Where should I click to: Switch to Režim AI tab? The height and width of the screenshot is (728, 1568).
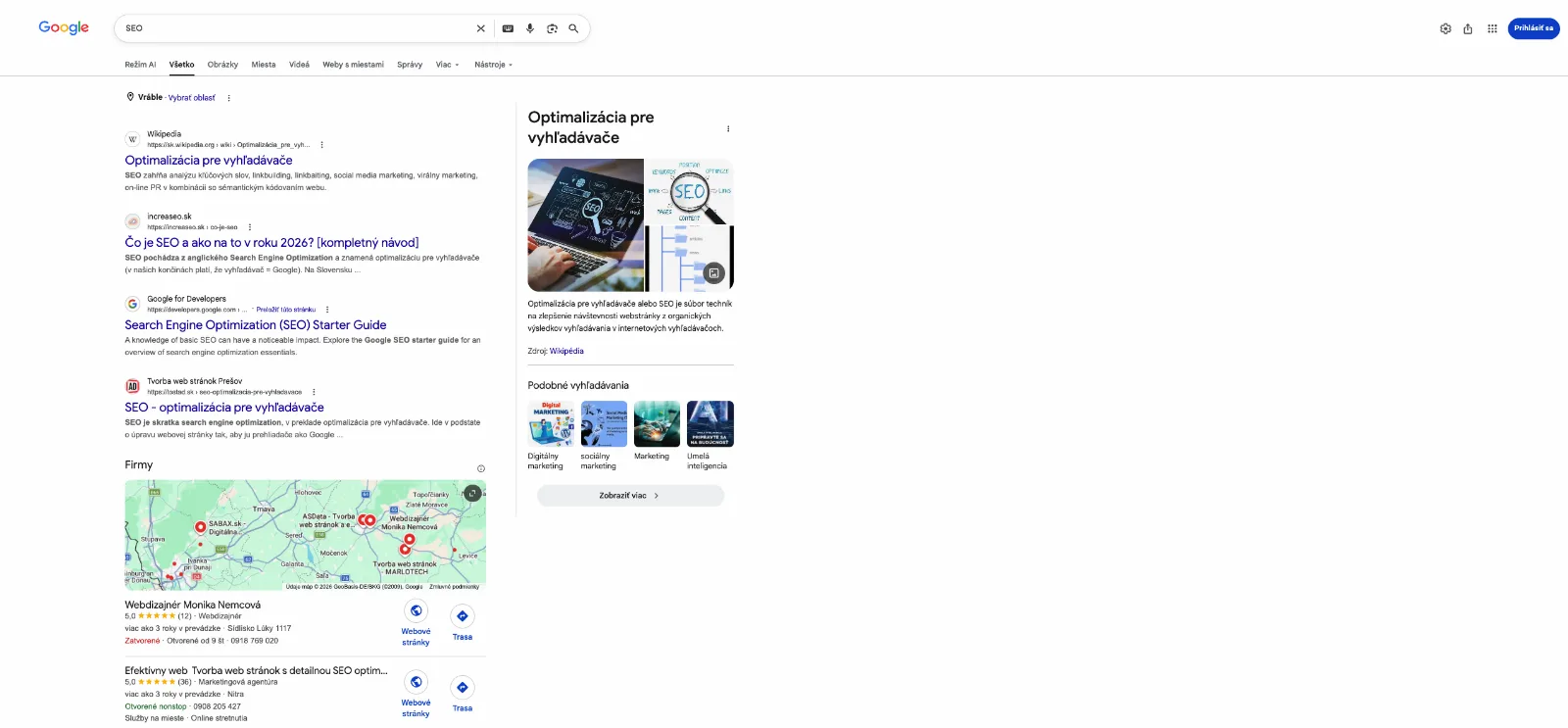pyautogui.click(x=140, y=65)
